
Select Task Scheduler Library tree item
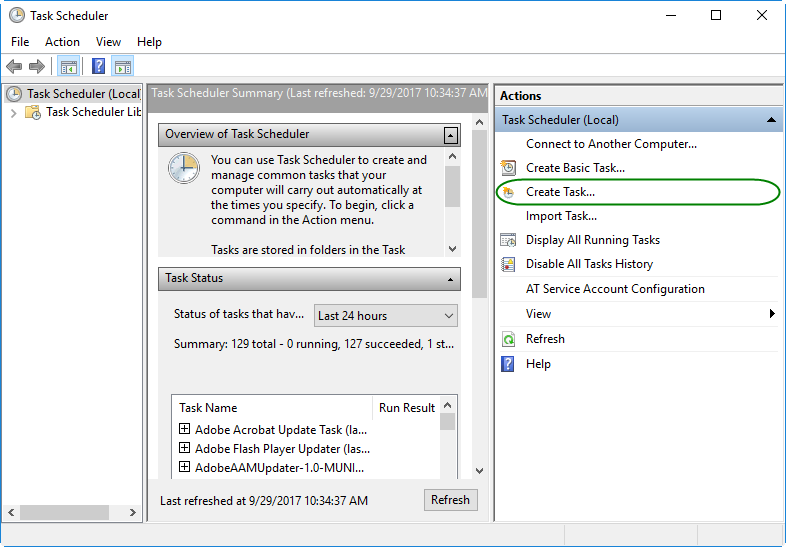[93, 112]
